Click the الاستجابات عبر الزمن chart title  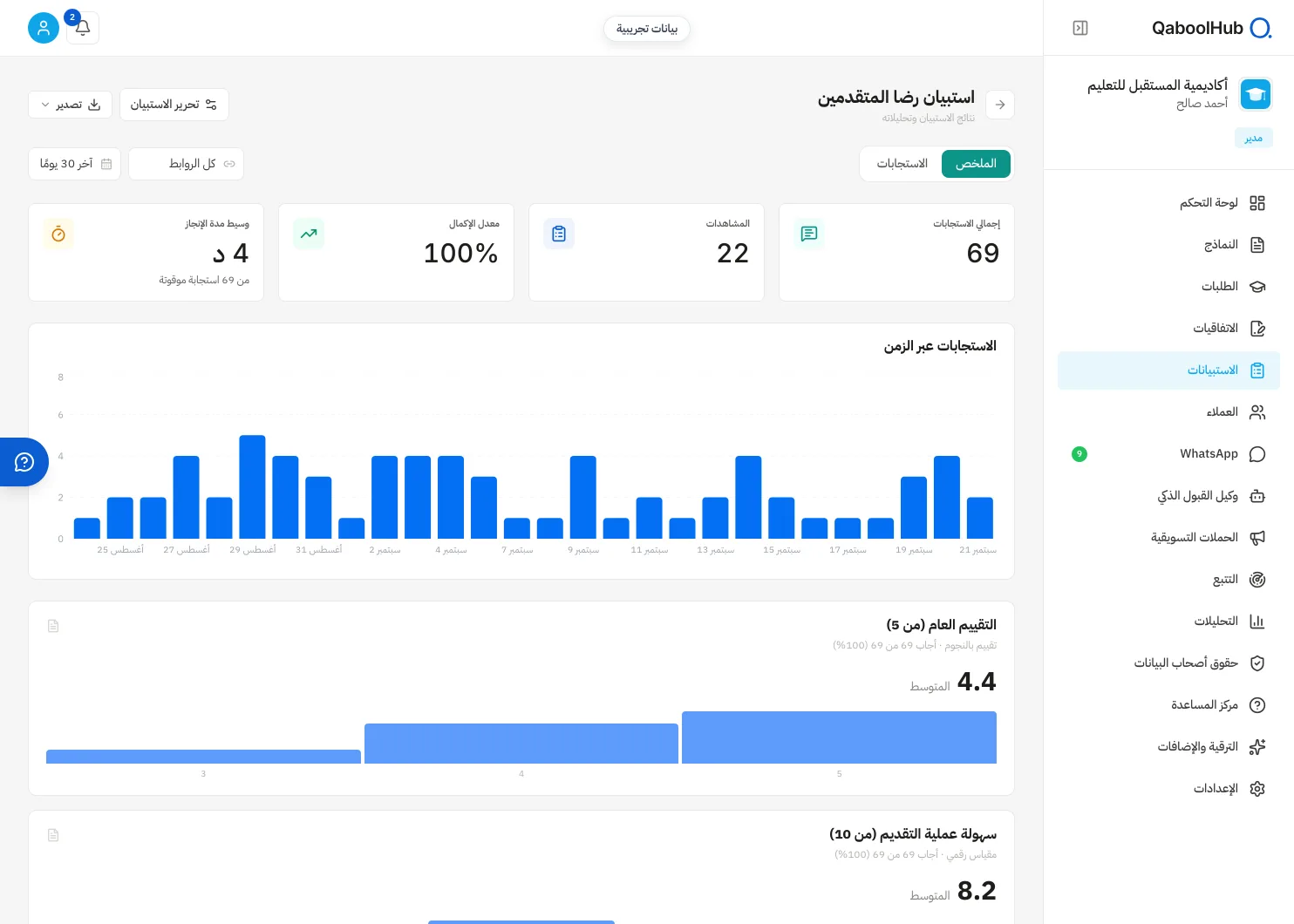pos(940,346)
